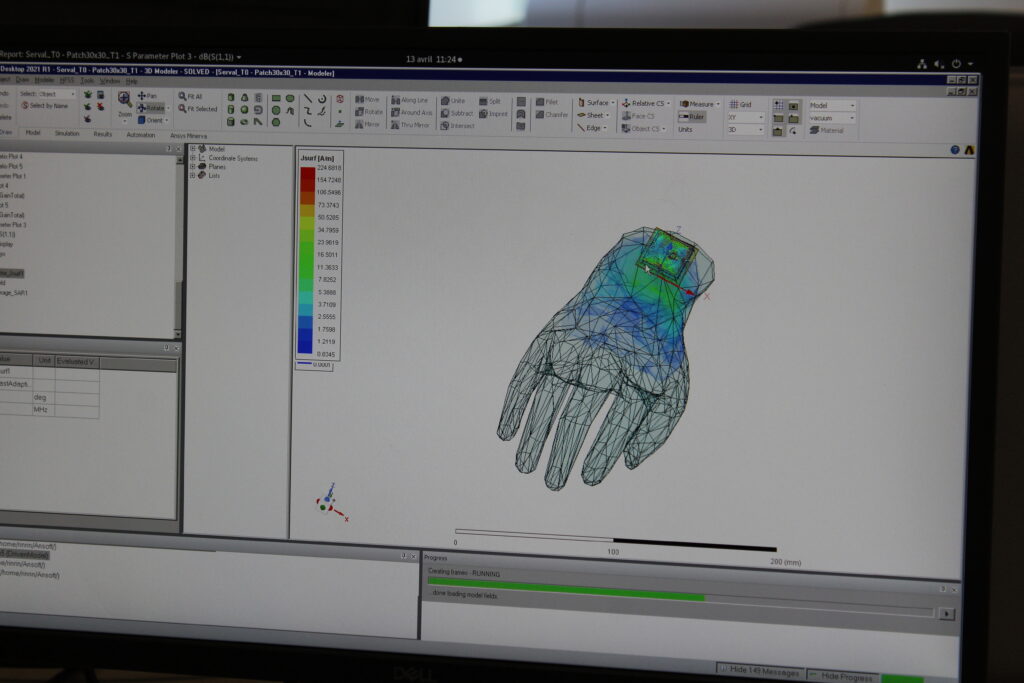Click the system power icon

coord(955,64)
